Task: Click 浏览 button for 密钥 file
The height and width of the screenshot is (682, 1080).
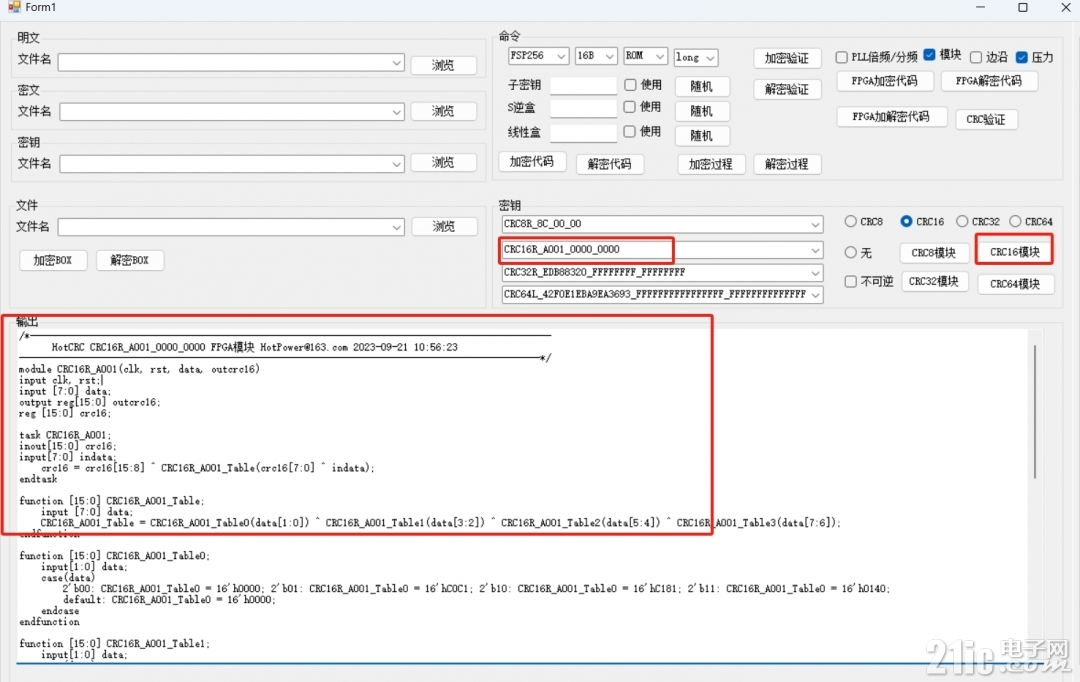Action: pyautogui.click(x=444, y=163)
